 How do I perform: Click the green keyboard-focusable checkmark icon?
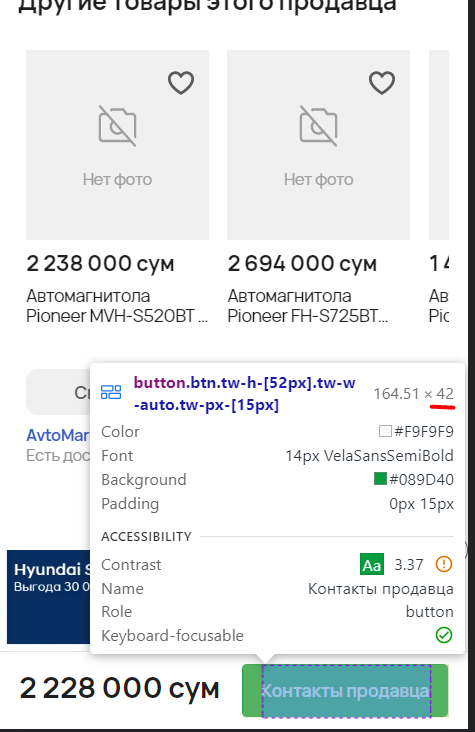coord(444,635)
